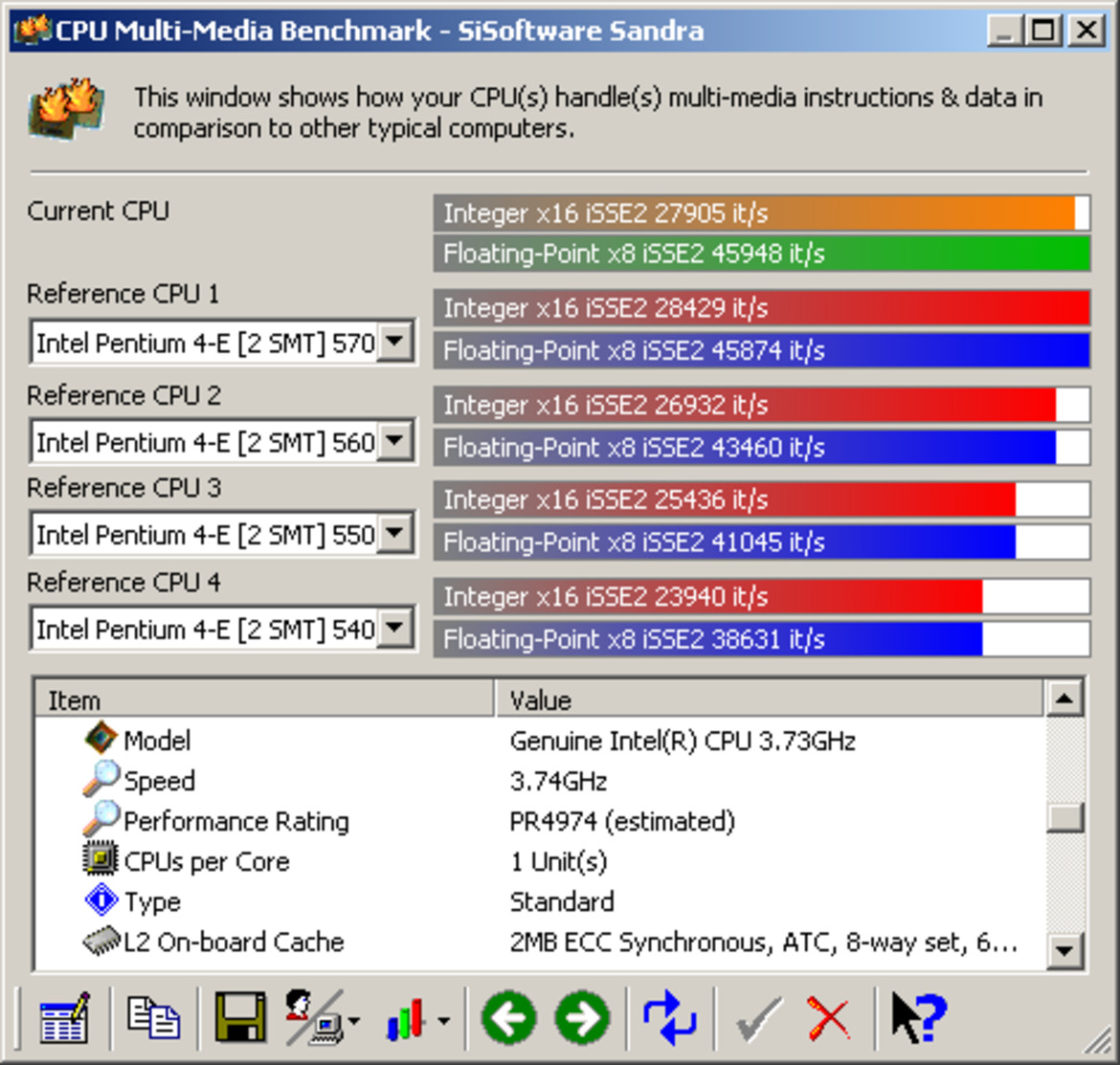Select value 'Genuine Intel(R) CPU 3.73GHz'
This screenshot has width=1120, height=1065.
[683, 741]
